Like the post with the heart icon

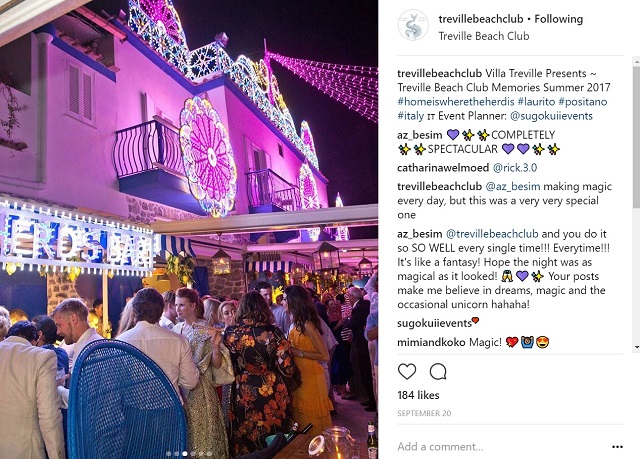coord(407,372)
